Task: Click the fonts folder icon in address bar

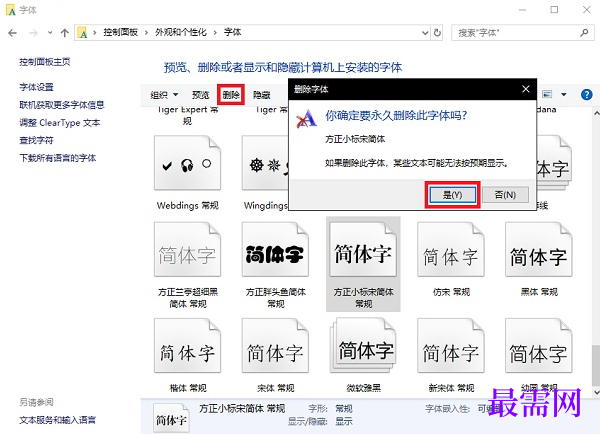Action: click(83, 33)
